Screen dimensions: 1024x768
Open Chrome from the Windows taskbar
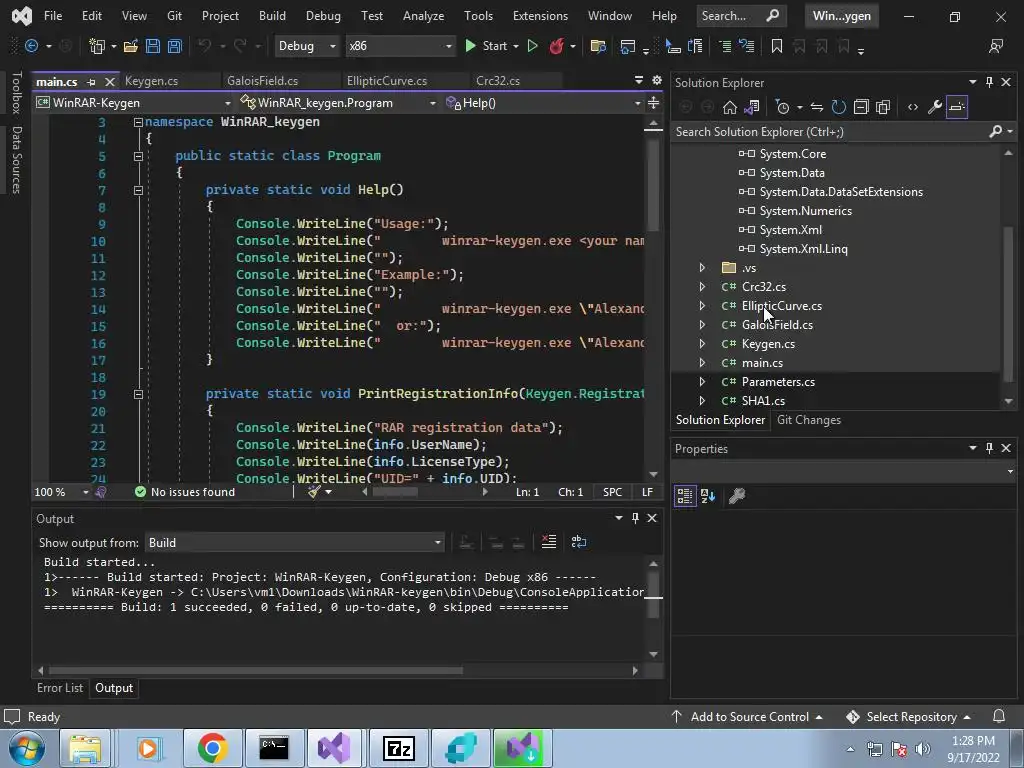[212, 748]
